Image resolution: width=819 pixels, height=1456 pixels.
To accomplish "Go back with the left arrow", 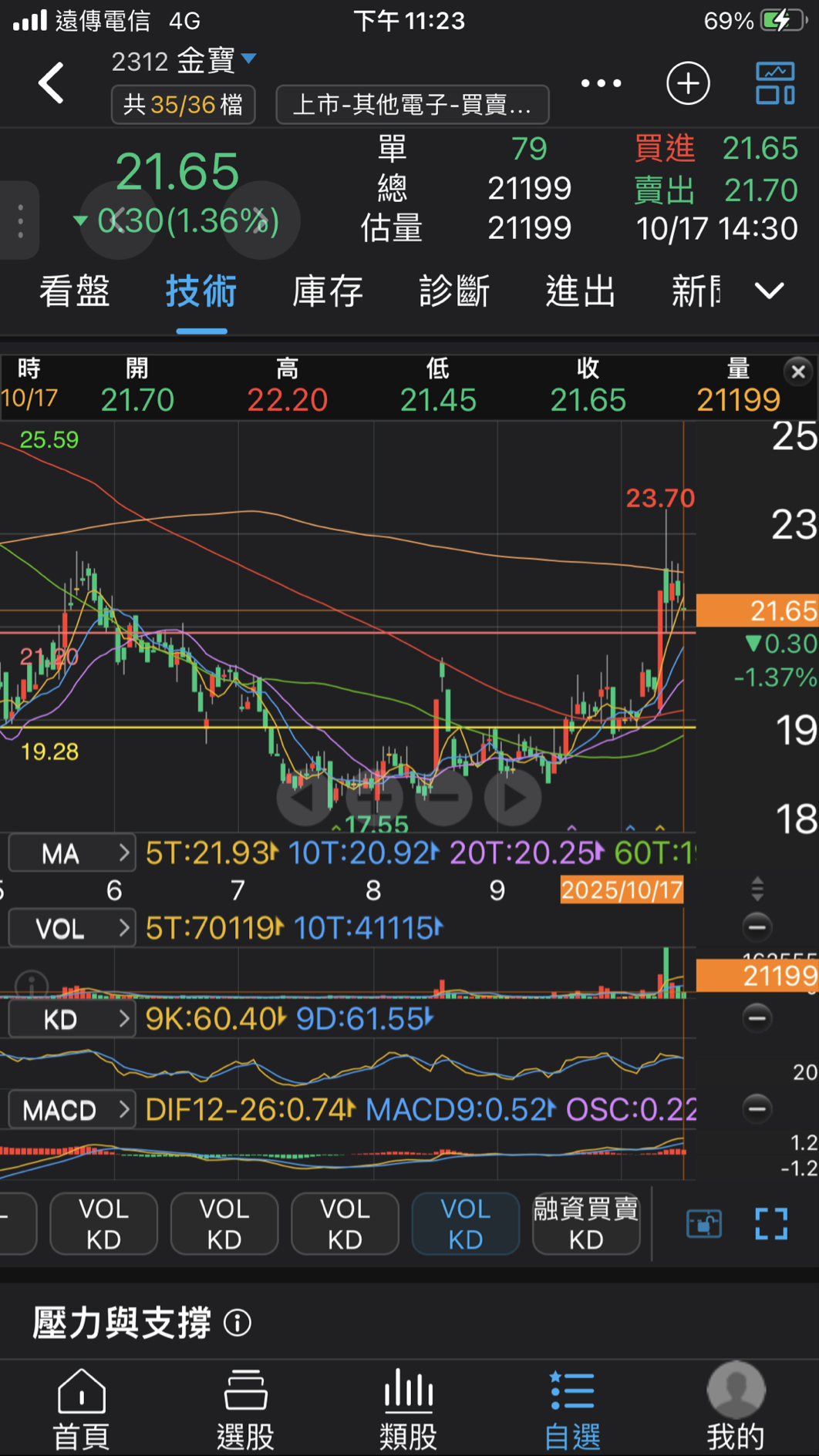I will (52, 82).
